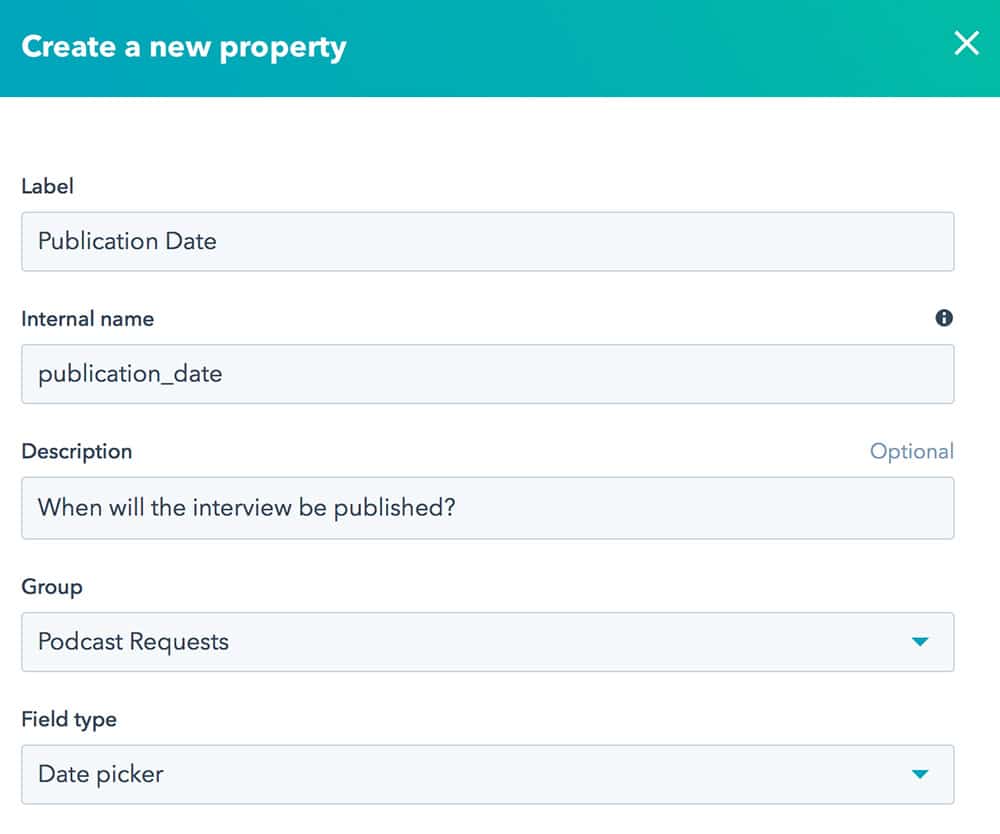Viewport: 1000px width, 834px height.
Task: Click the Description field heading
Action: pyautogui.click(x=77, y=451)
